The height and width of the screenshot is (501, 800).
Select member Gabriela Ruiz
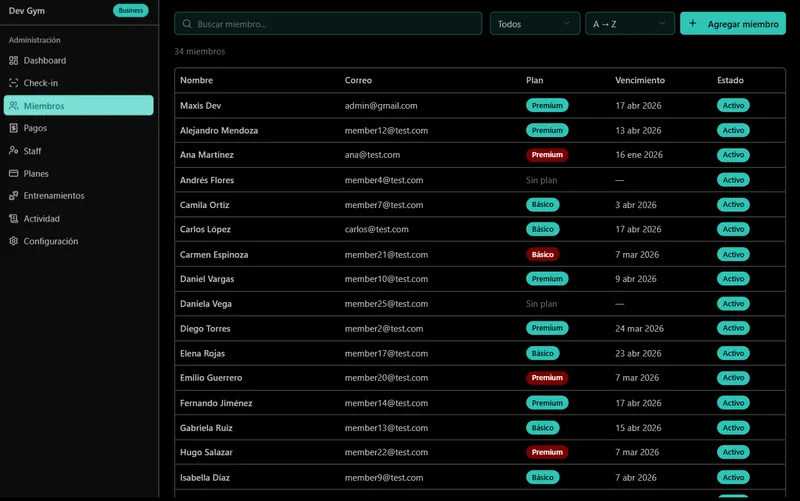[206, 428]
